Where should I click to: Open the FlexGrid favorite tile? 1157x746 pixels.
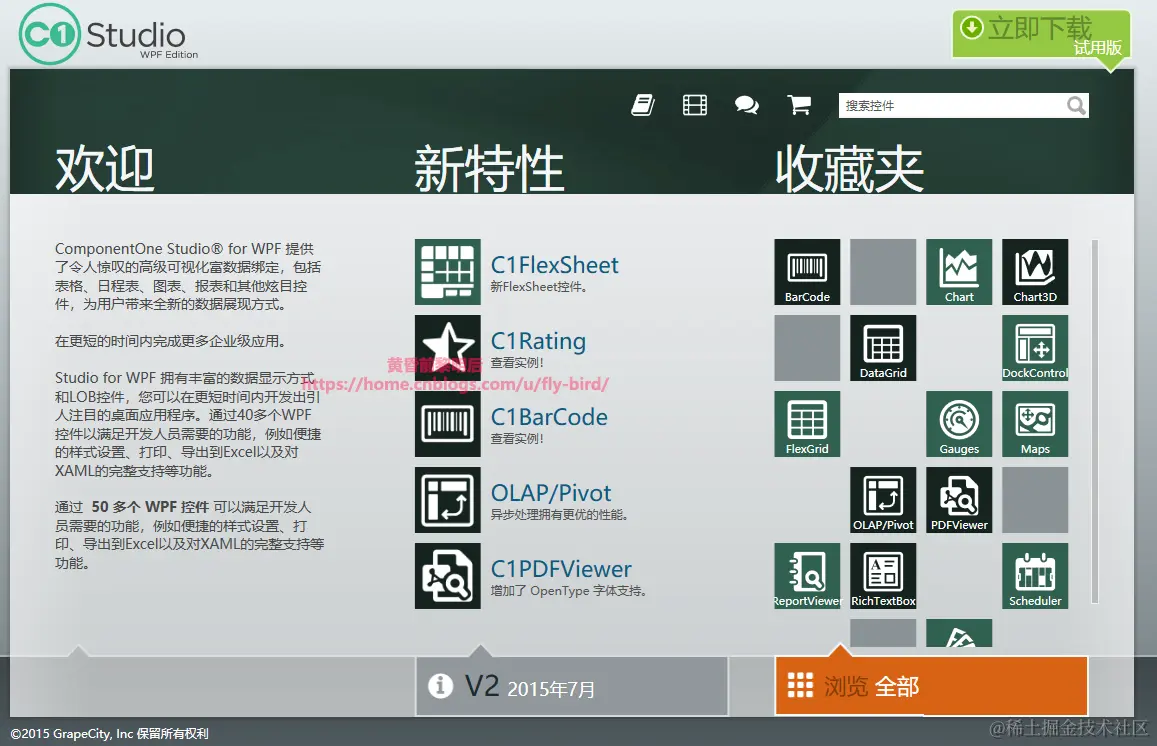[807, 424]
